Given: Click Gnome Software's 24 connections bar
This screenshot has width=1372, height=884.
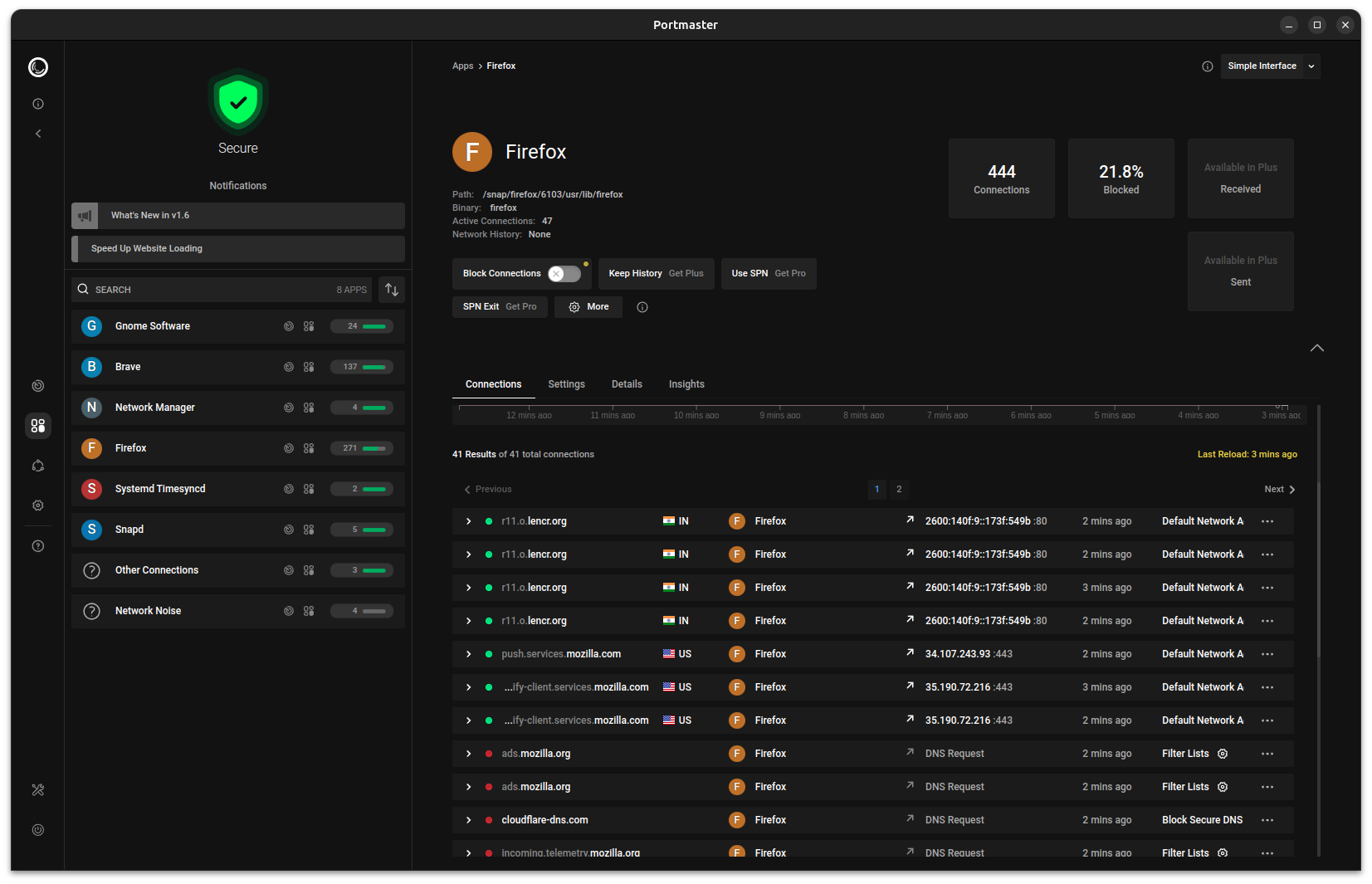Looking at the screenshot, I should point(362,326).
